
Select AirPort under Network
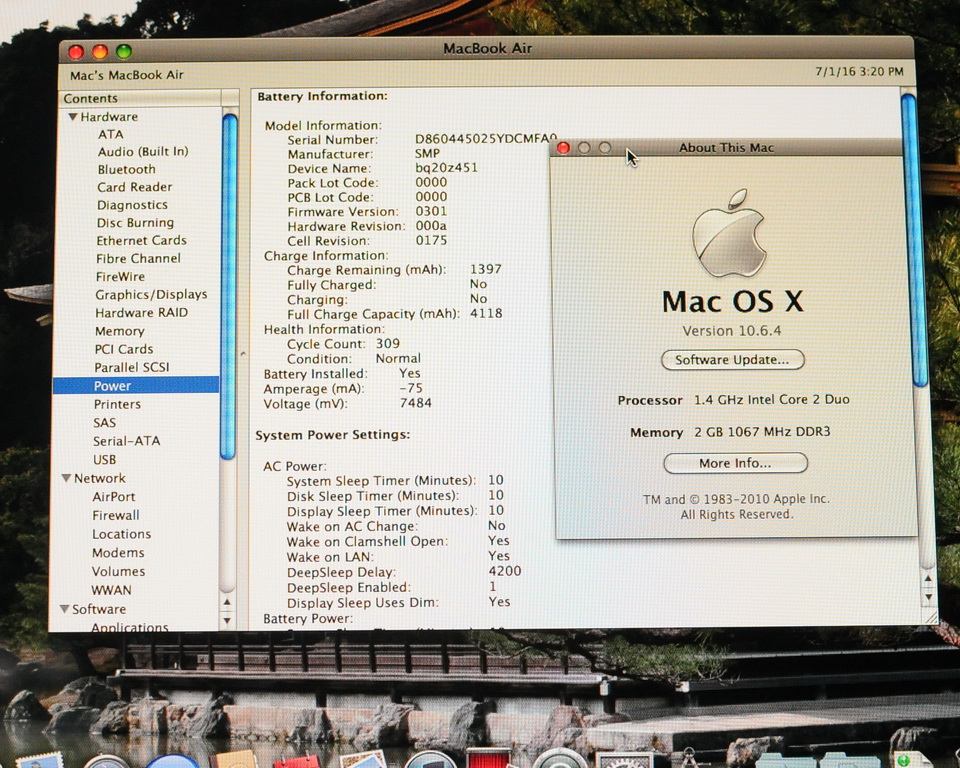pos(113,497)
